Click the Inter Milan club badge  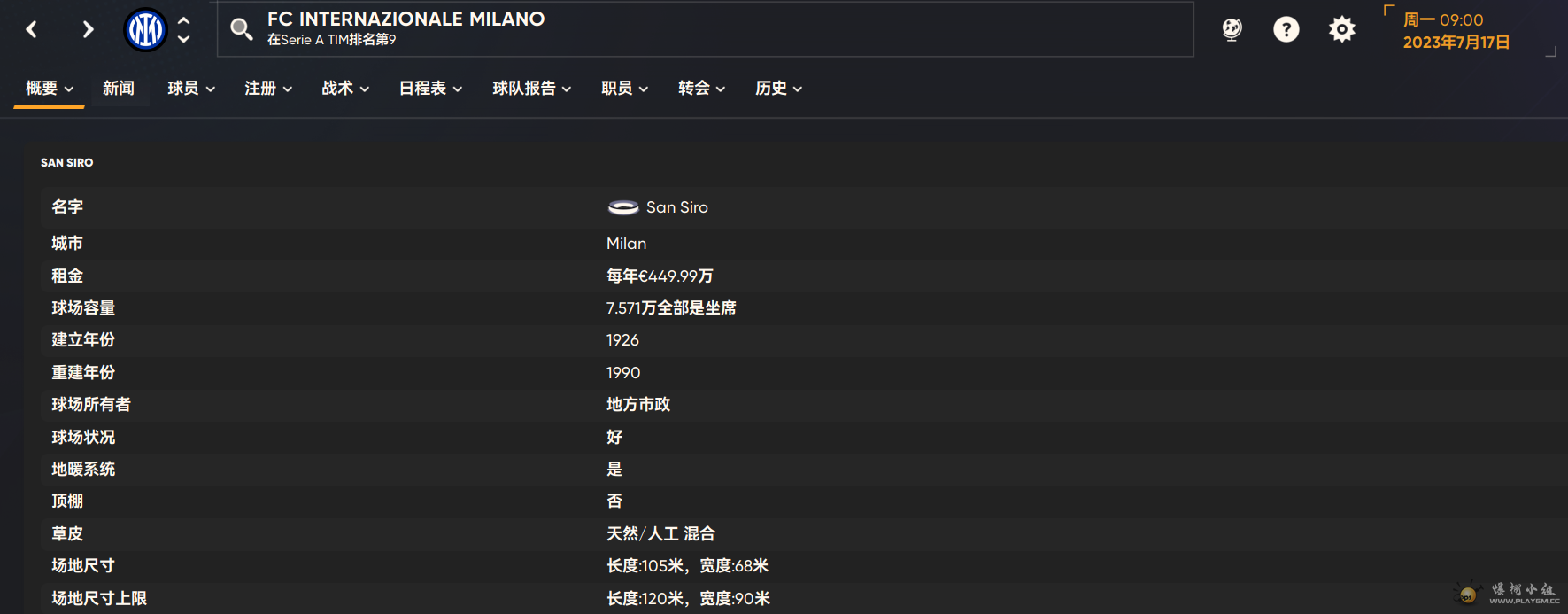[x=145, y=30]
